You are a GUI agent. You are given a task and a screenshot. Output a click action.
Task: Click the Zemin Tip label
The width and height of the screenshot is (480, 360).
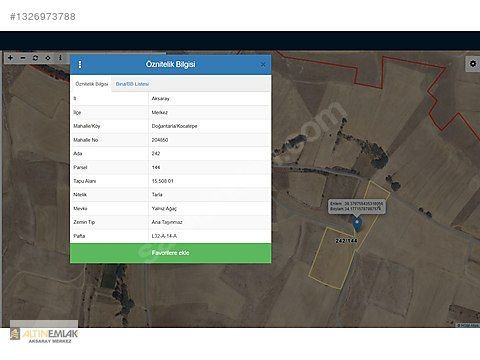(84, 222)
